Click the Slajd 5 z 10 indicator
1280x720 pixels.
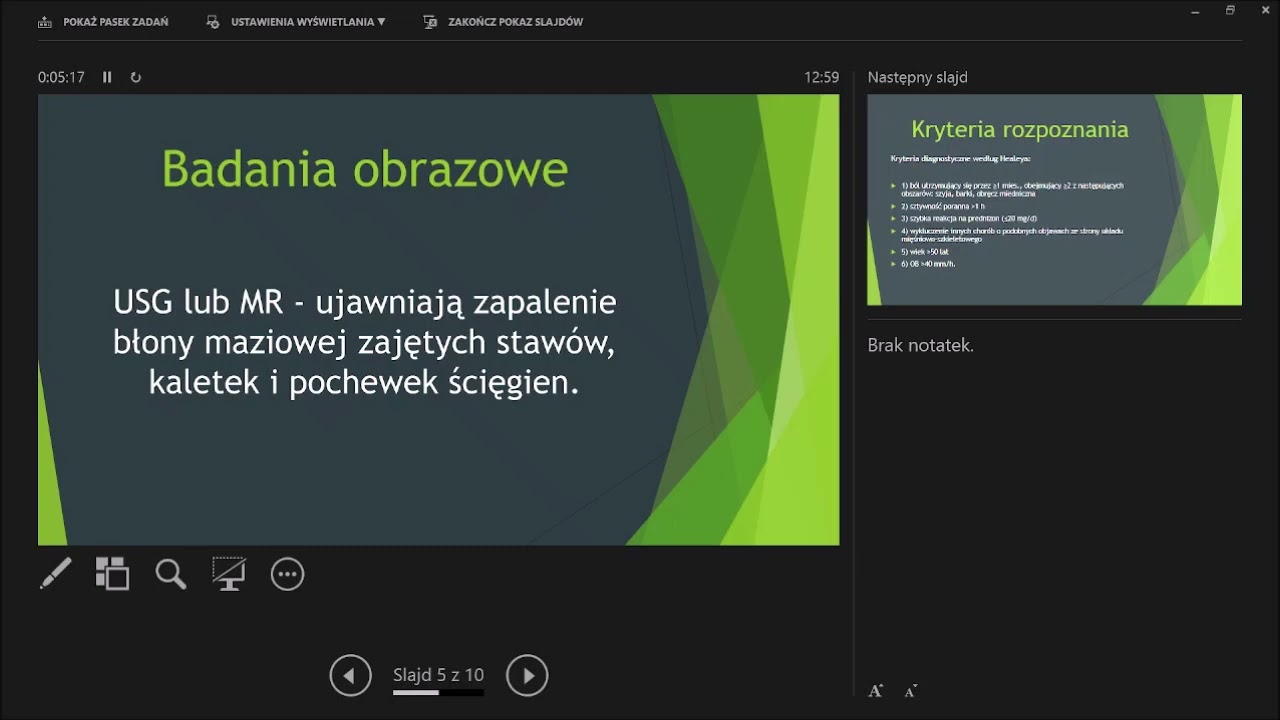click(438, 675)
